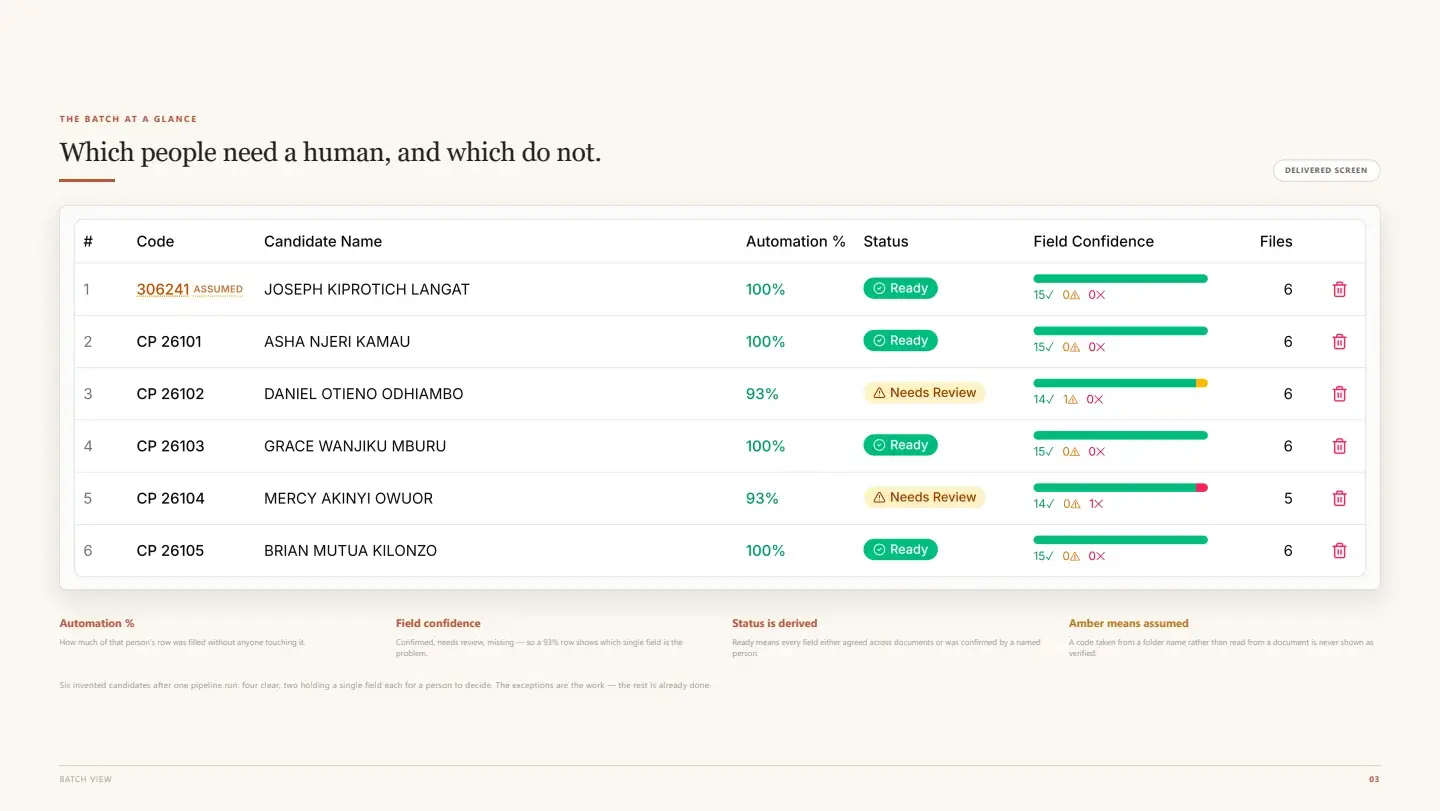Click Daniel Otieno Odhiambo's field confidence bar
Screen dimensions: 1440x811
pos(1120,383)
